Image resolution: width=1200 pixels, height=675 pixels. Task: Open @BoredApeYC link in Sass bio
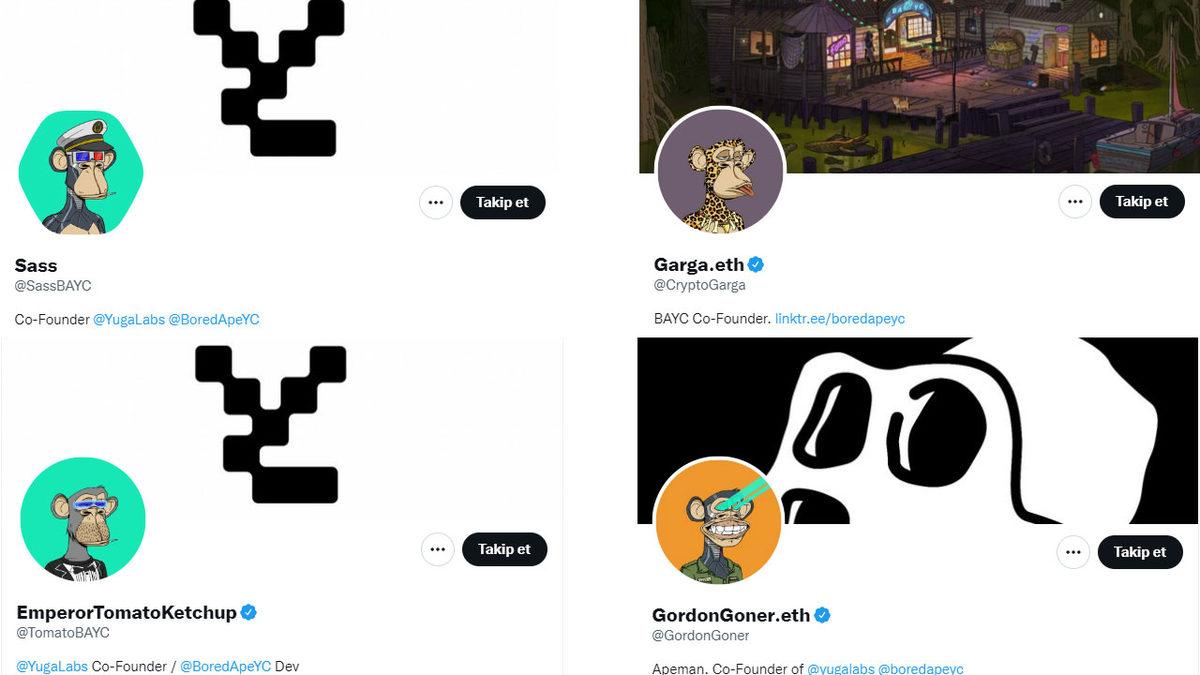pyautogui.click(x=214, y=319)
